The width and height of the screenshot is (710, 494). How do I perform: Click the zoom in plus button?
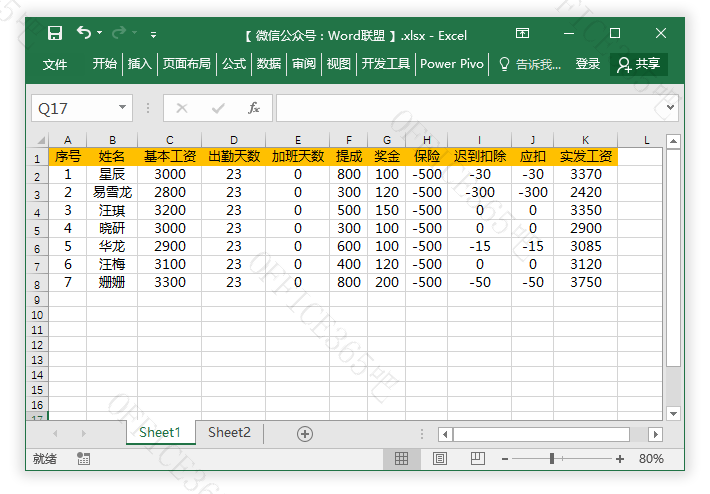pyautogui.click(x=620, y=459)
